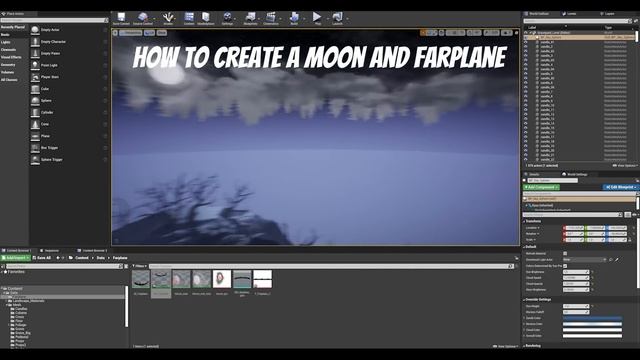Open the Cinematics toolbar icon
This screenshot has width=640, height=360.
[271, 17]
